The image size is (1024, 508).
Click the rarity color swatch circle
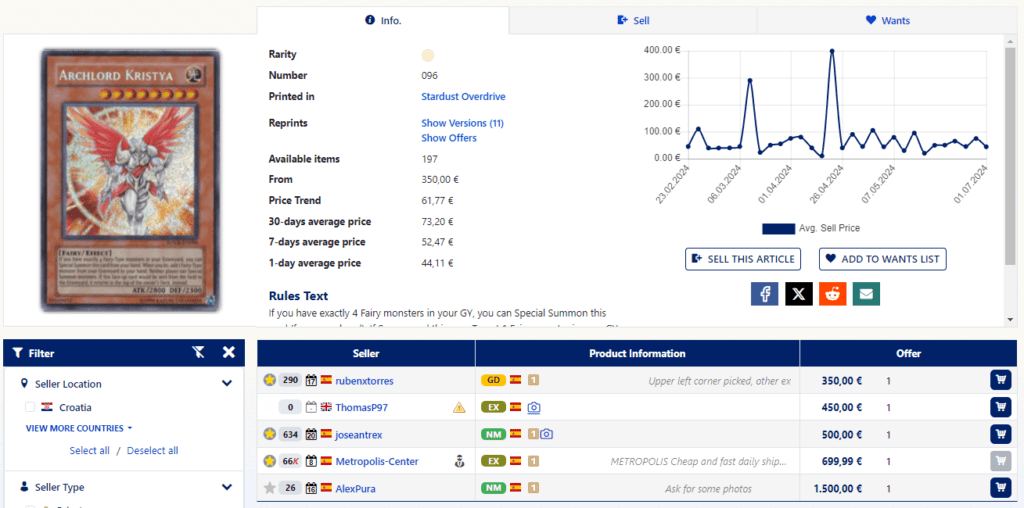[x=428, y=55]
